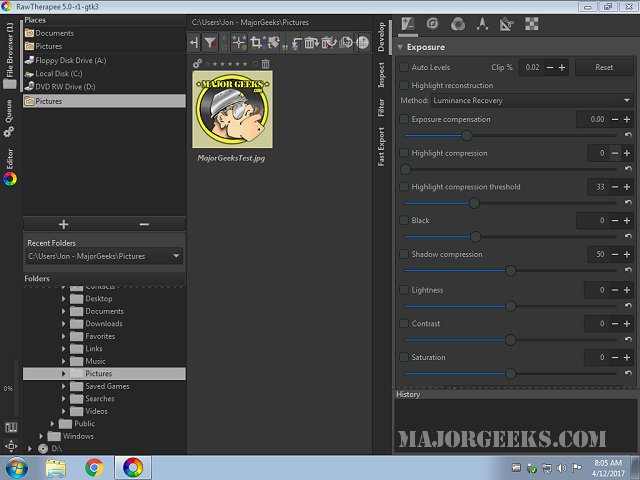Switch to the Filter vertical tab
The image size is (640, 480).
click(381, 108)
